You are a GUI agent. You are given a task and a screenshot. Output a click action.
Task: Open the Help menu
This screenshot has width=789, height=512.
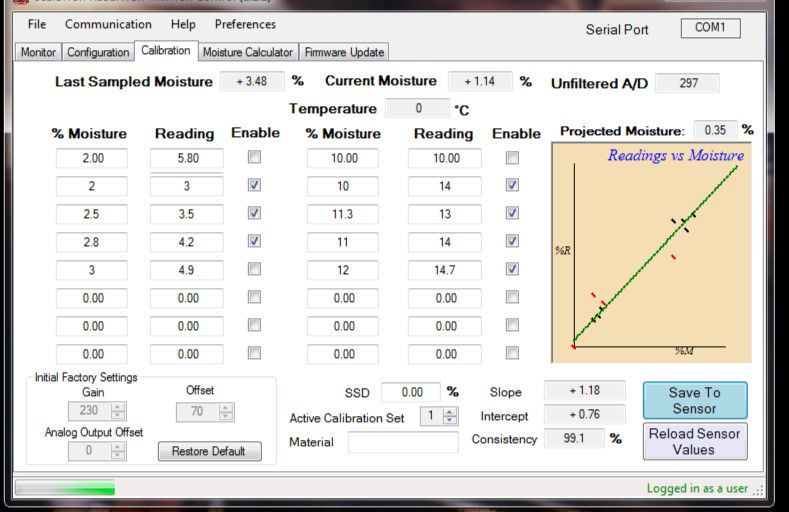click(x=183, y=24)
